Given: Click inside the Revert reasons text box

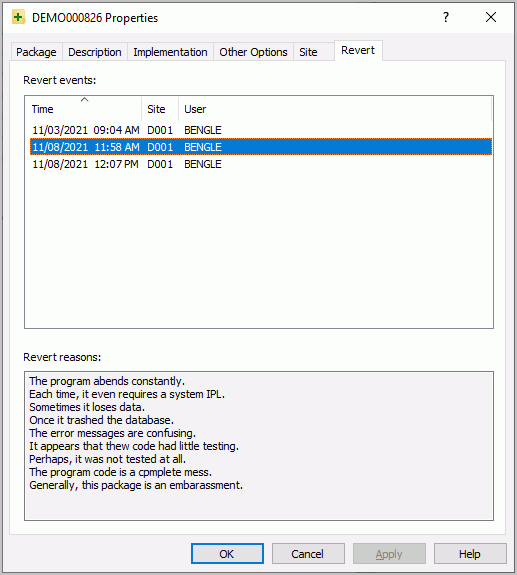Looking at the screenshot, I should coord(259,446).
